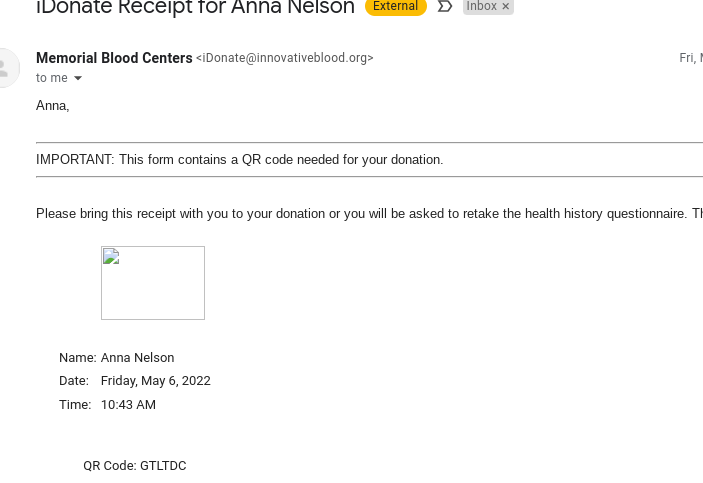This screenshot has height=483, width=703.
Task: Click the broken QR code image
Action: (152, 283)
